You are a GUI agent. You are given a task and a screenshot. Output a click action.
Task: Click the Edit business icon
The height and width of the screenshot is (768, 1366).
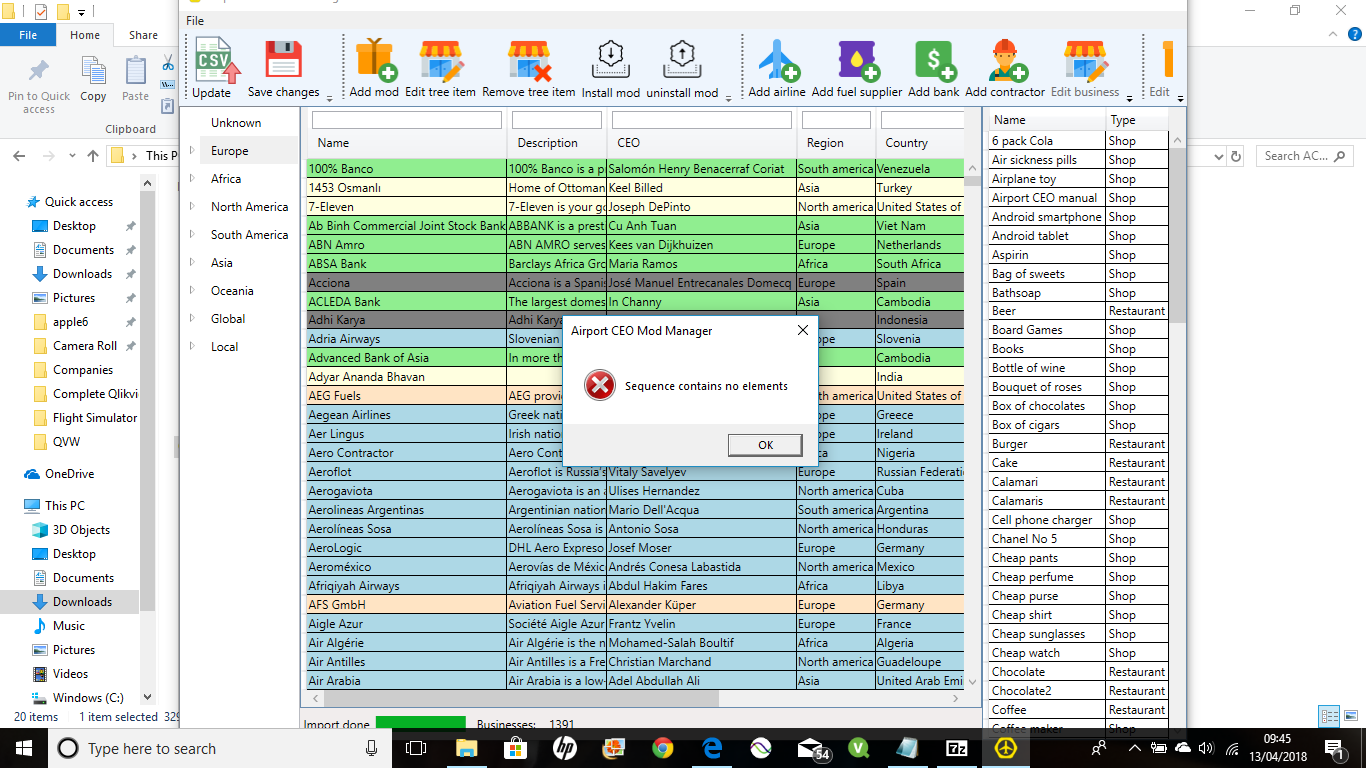(1085, 60)
